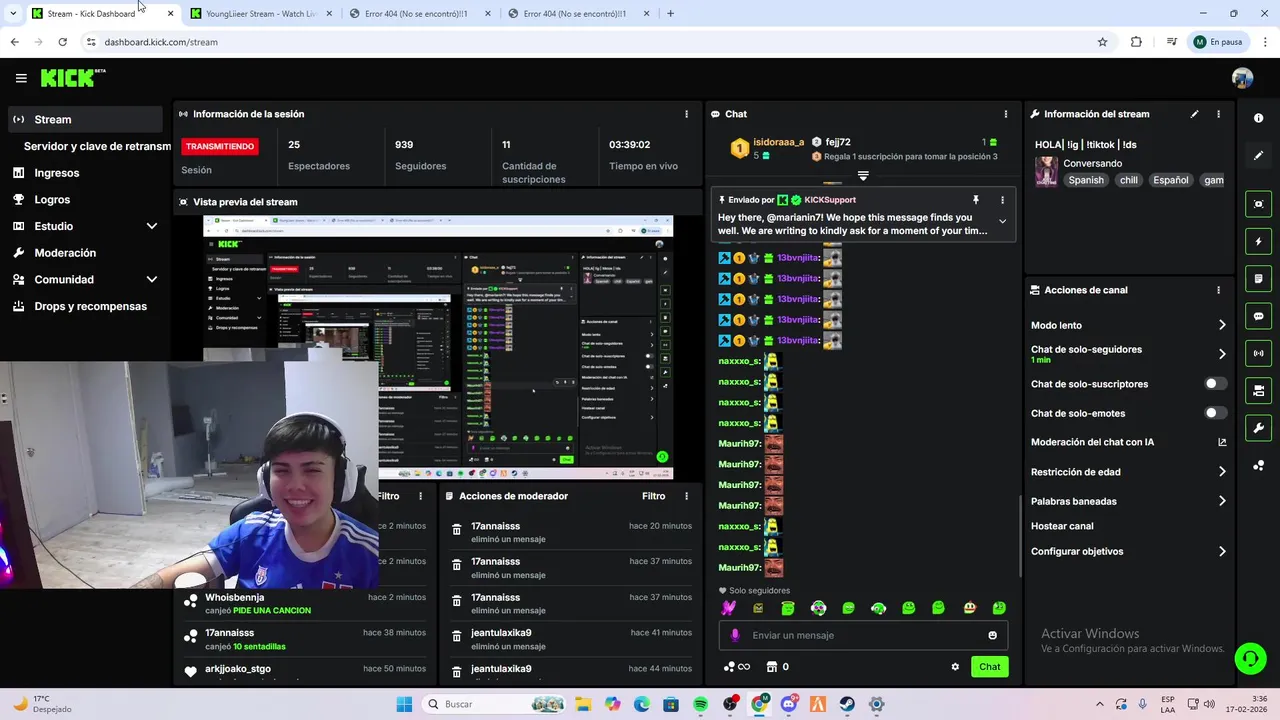The height and width of the screenshot is (720, 1280).
Task: Select the chill stream tag
Action: click(x=1129, y=180)
